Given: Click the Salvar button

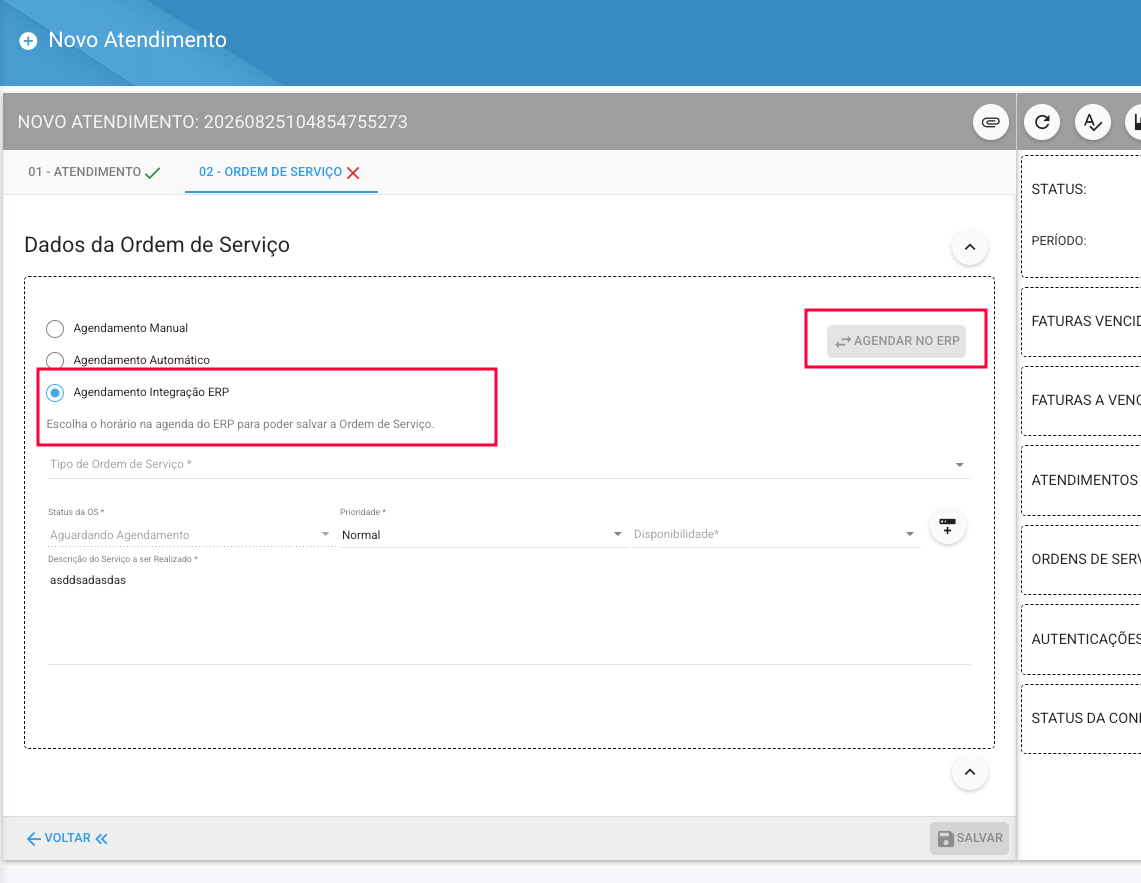Looking at the screenshot, I should (x=969, y=839).
